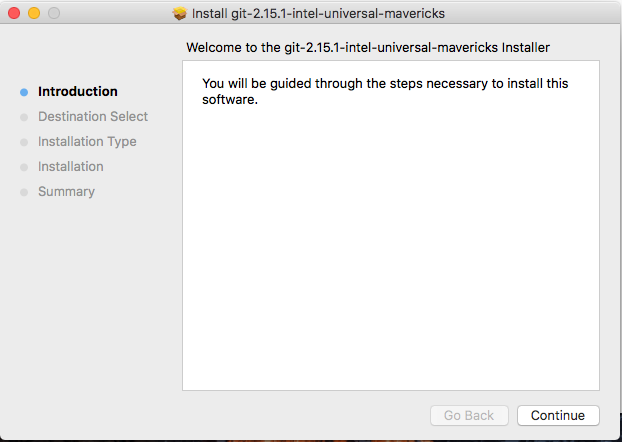
Task: Click the guided steps paragraph text
Action: pyautogui.click(x=385, y=91)
